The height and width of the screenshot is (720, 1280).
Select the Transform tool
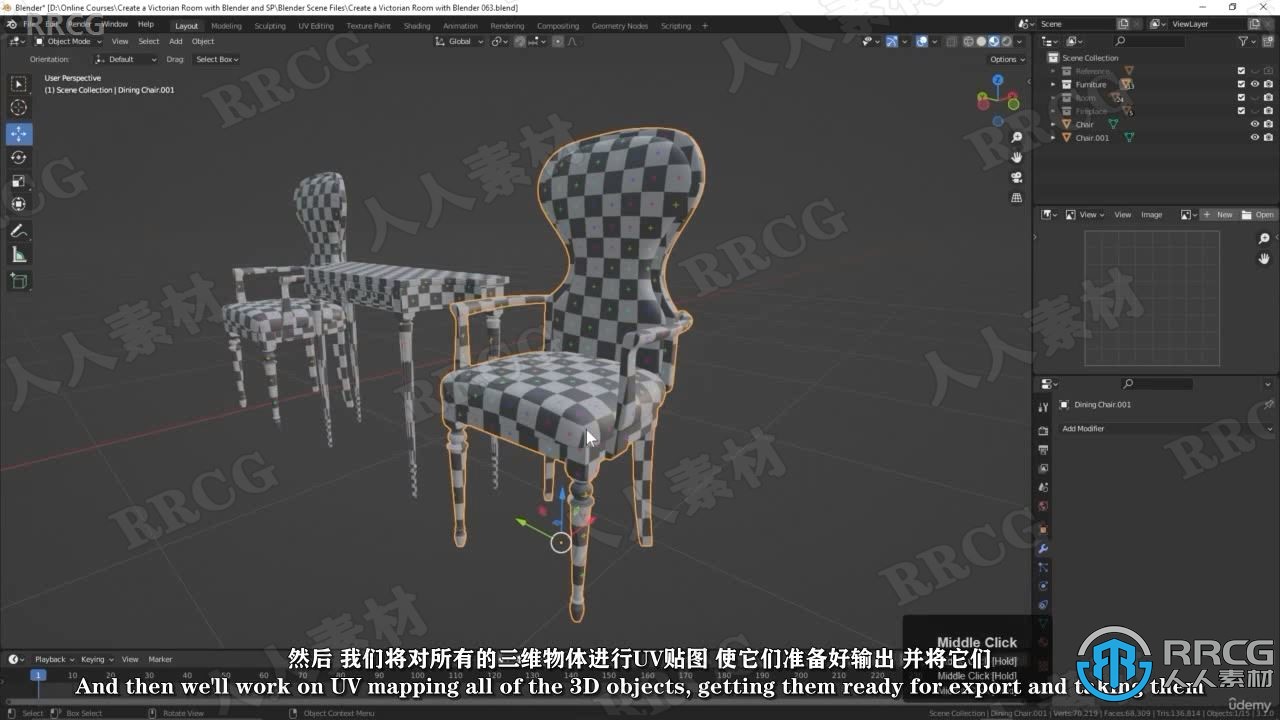click(19, 204)
